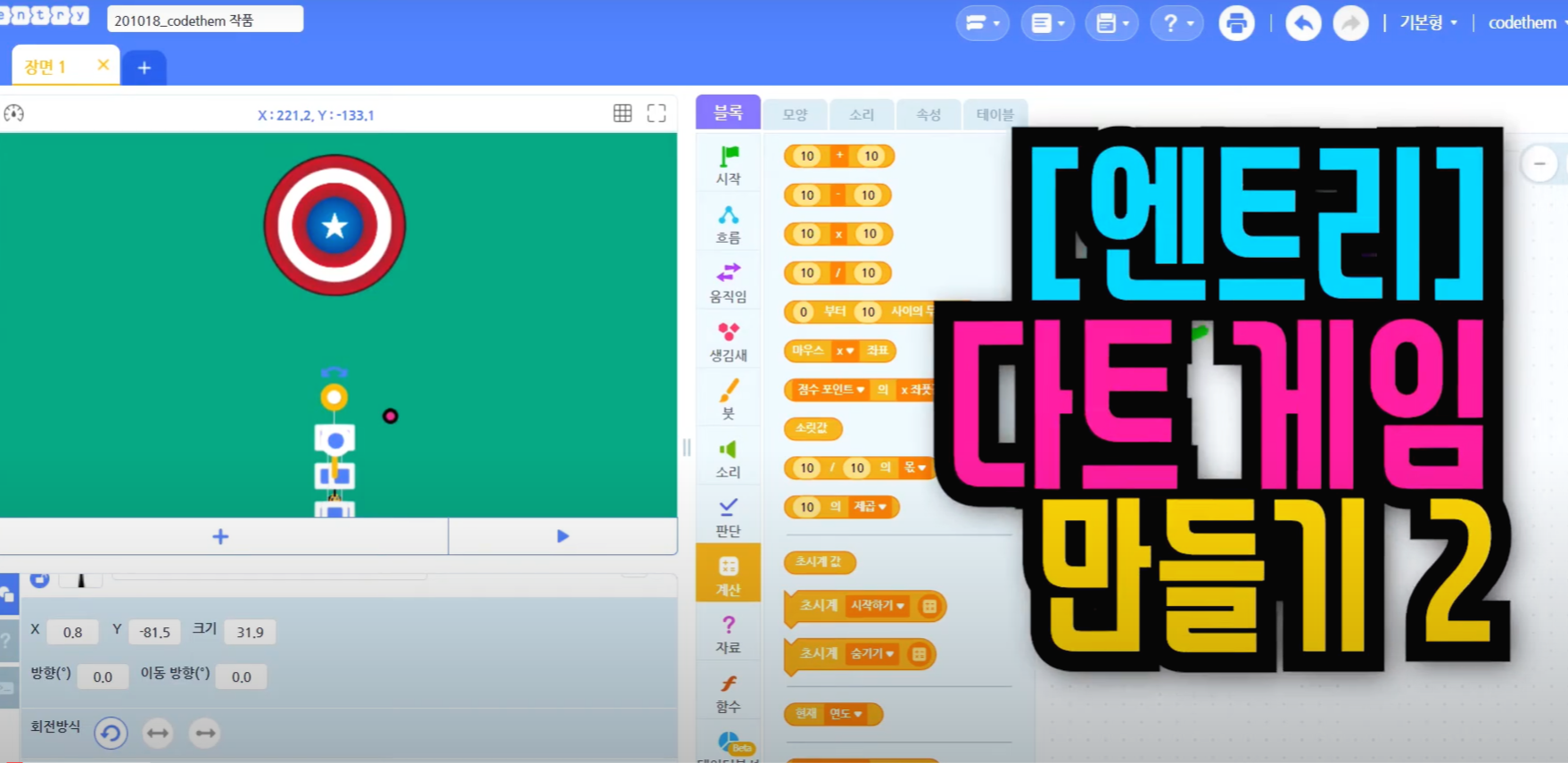1568x763 pixels.
Task: Open the 판단 block category
Action: (728, 518)
